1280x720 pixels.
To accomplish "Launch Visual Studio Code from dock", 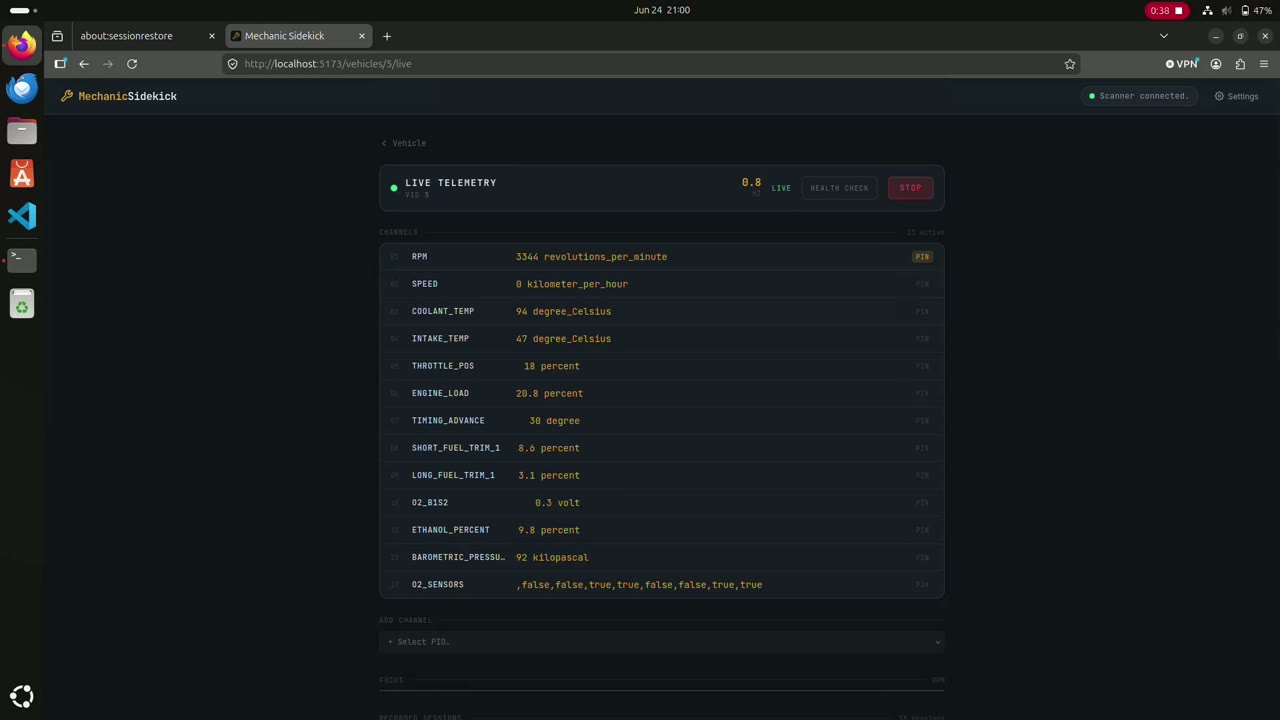I will point(22,216).
